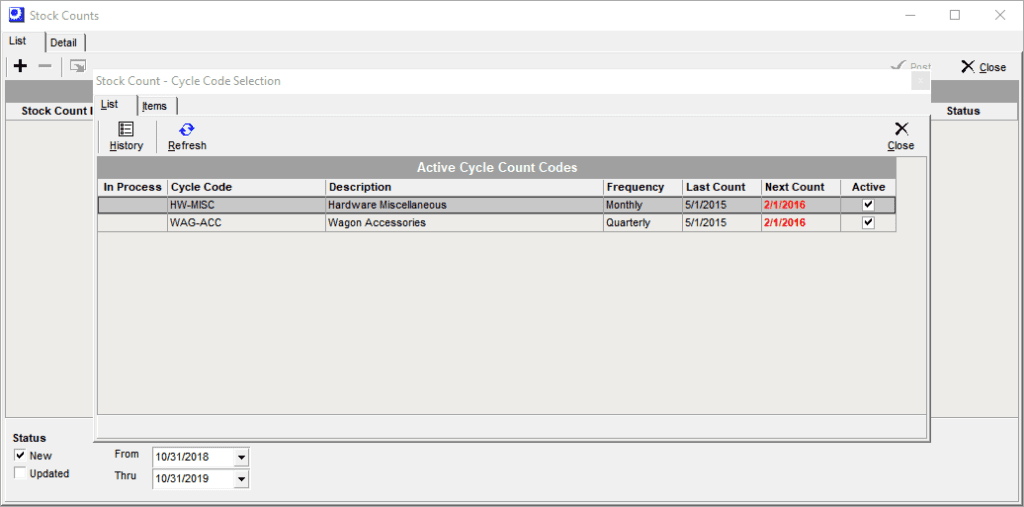Click Hardware Miscellaneous description cell

tap(464, 204)
